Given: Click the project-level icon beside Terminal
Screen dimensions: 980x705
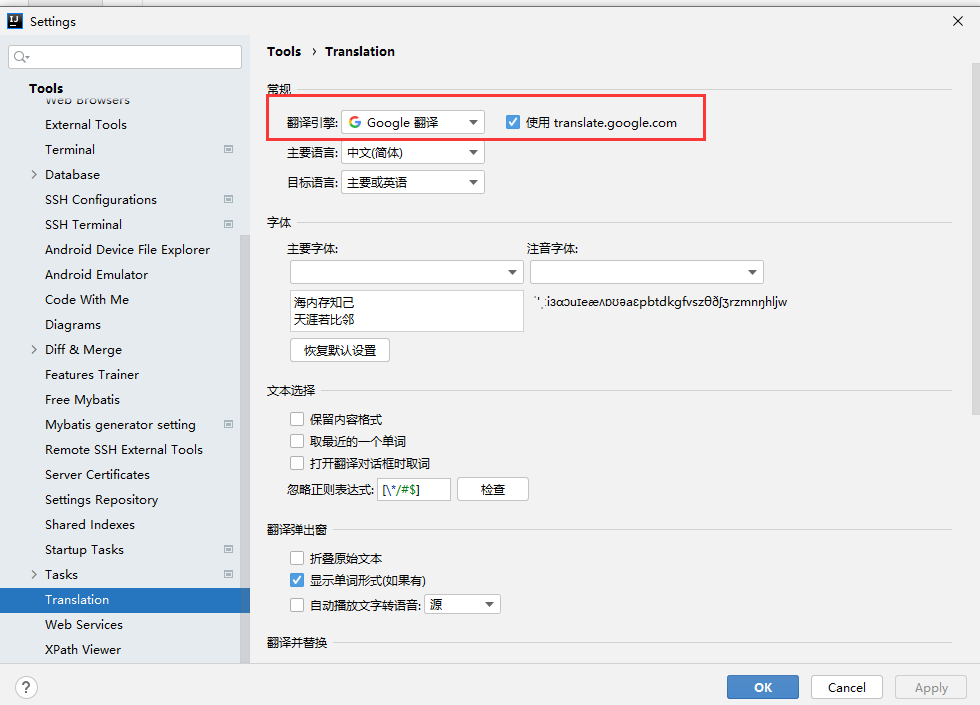Looking at the screenshot, I should tap(228, 149).
